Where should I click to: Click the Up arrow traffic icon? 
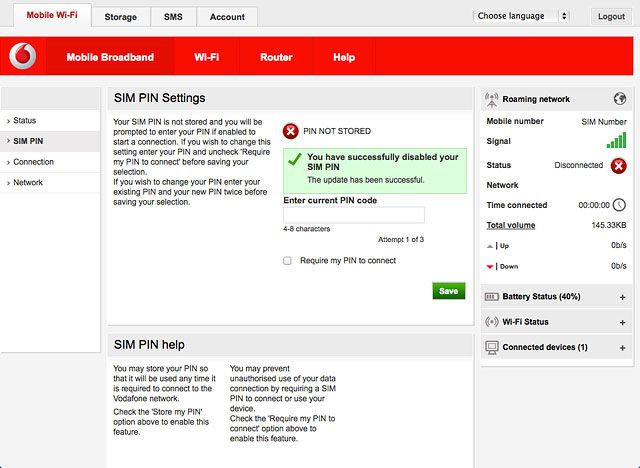click(x=490, y=246)
